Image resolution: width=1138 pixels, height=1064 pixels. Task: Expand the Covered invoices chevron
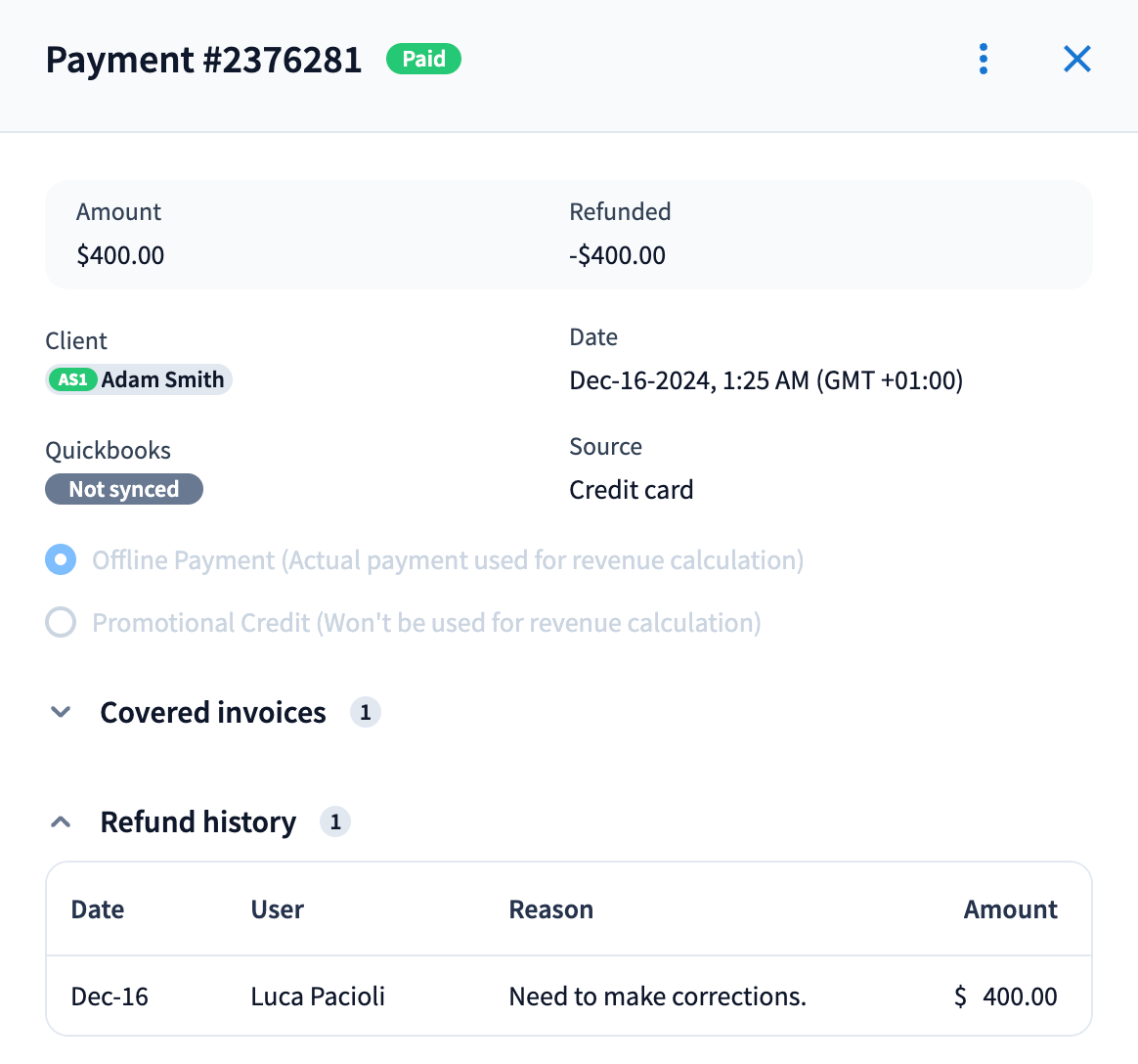[x=61, y=712]
